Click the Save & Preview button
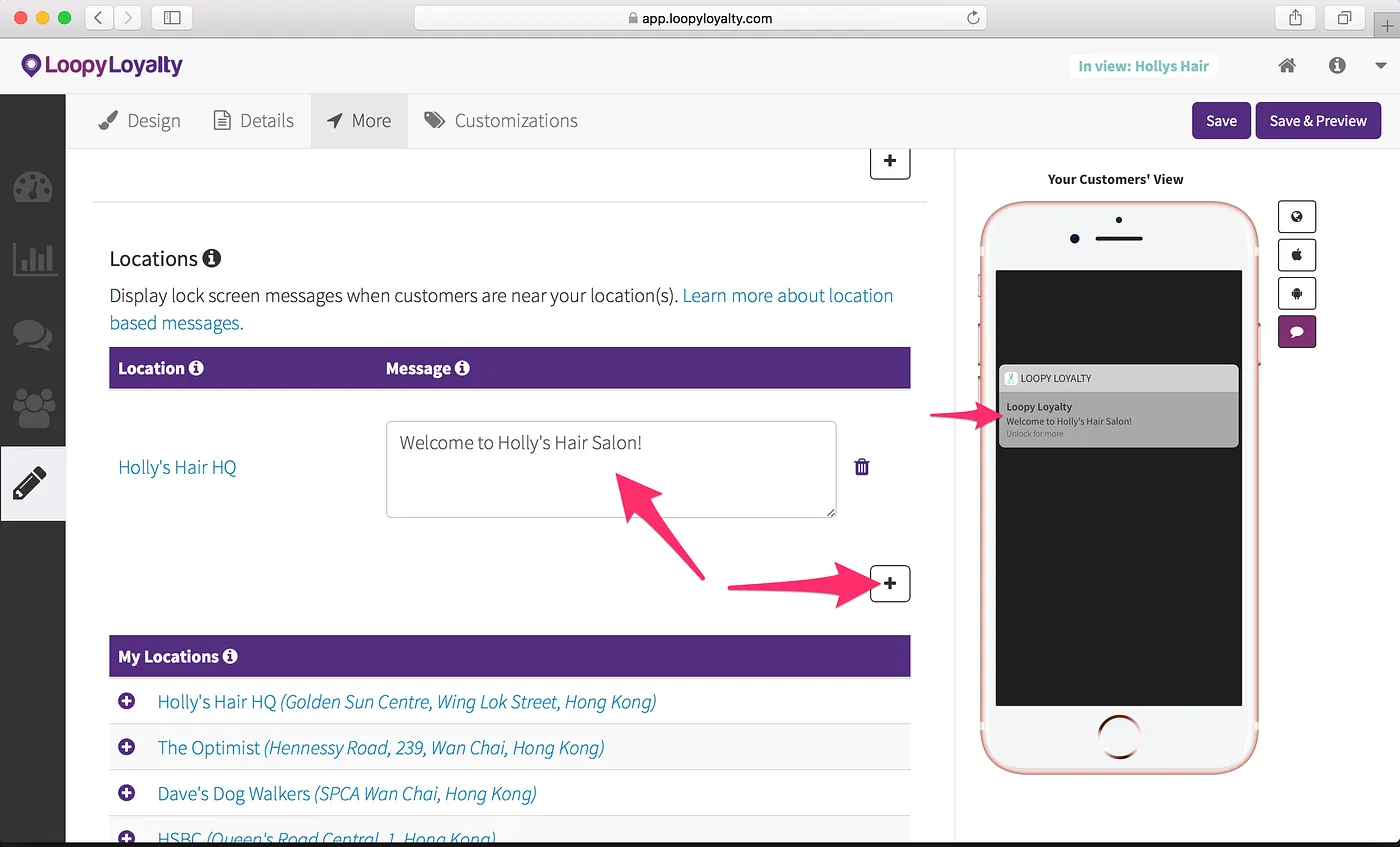 [1318, 120]
